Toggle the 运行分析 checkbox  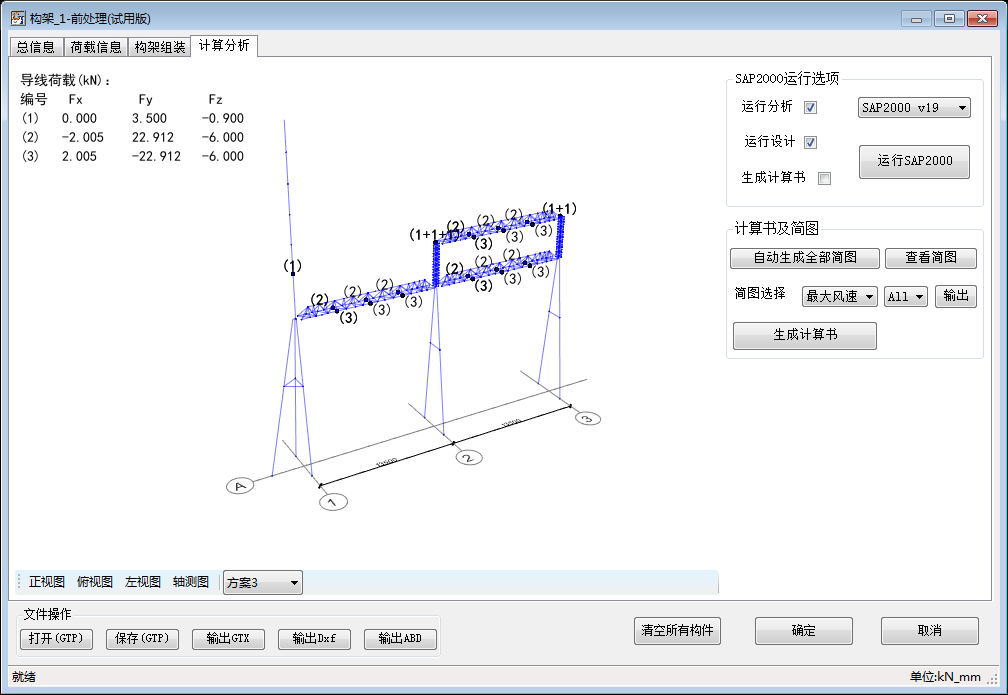point(811,108)
